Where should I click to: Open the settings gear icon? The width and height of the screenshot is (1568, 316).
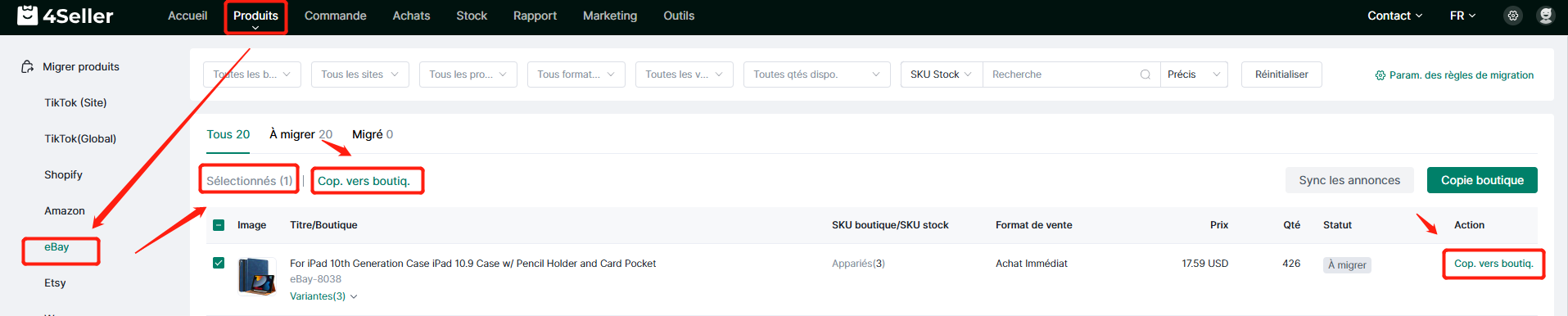tap(1513, 16)
